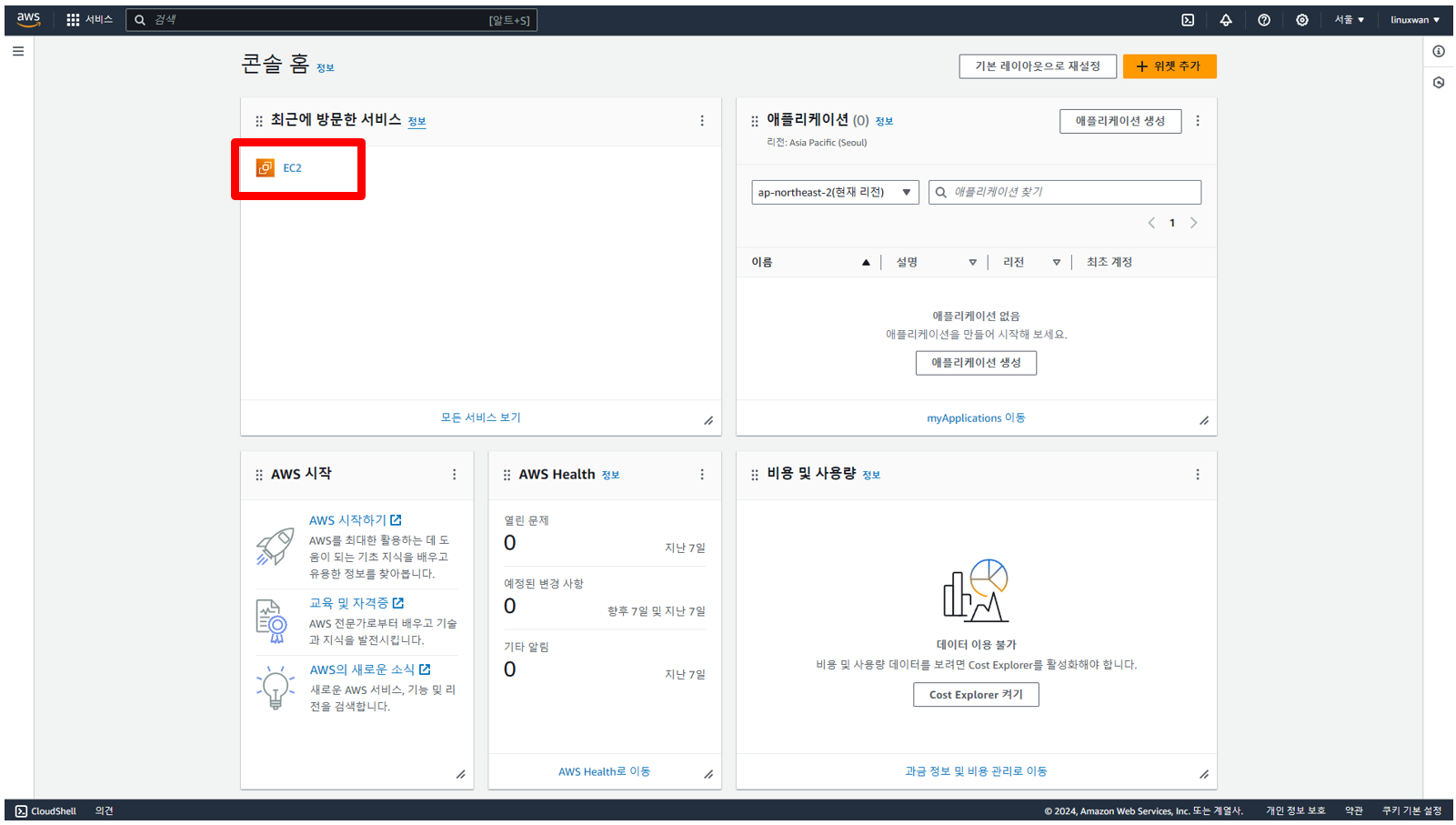The height and width of the screenshot is (825, 1456).
Task: Open the ap-northeast-2 region selector
Action: [x=835, y=193]
